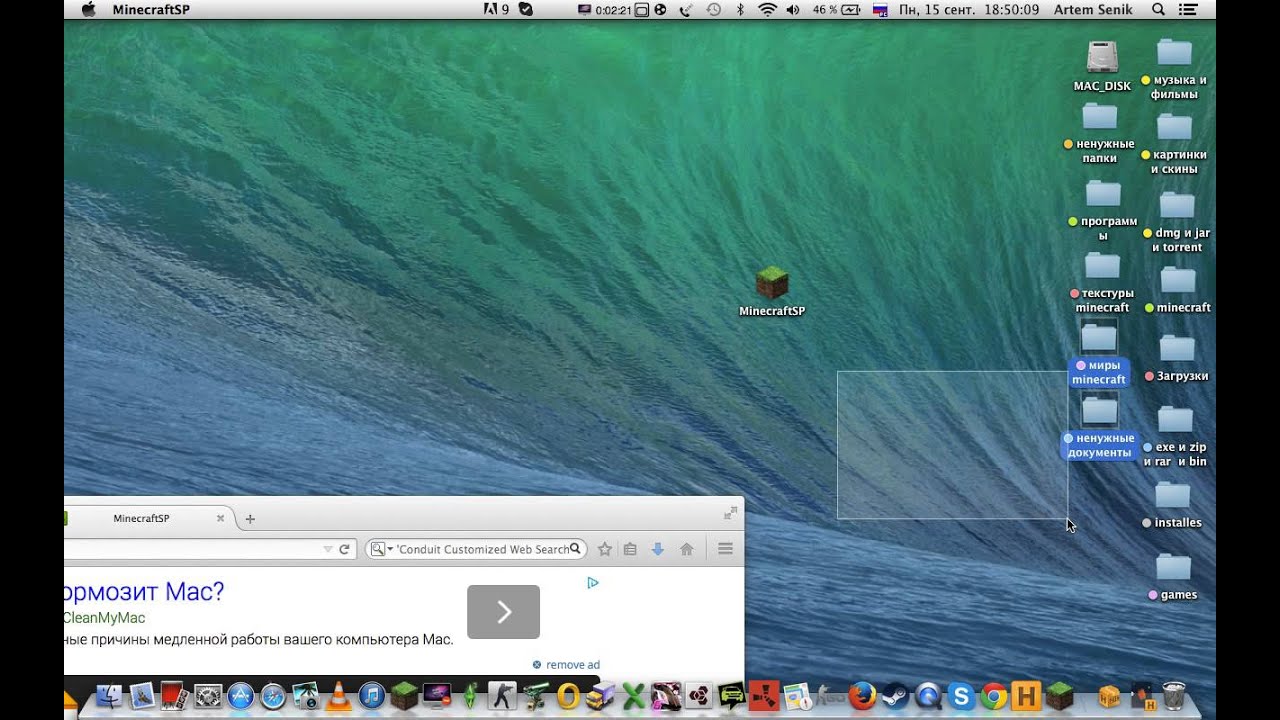Open Skype from the Dock
Image resolution: width=1280 pixels, height=720 pixels.
click(961, 696)
